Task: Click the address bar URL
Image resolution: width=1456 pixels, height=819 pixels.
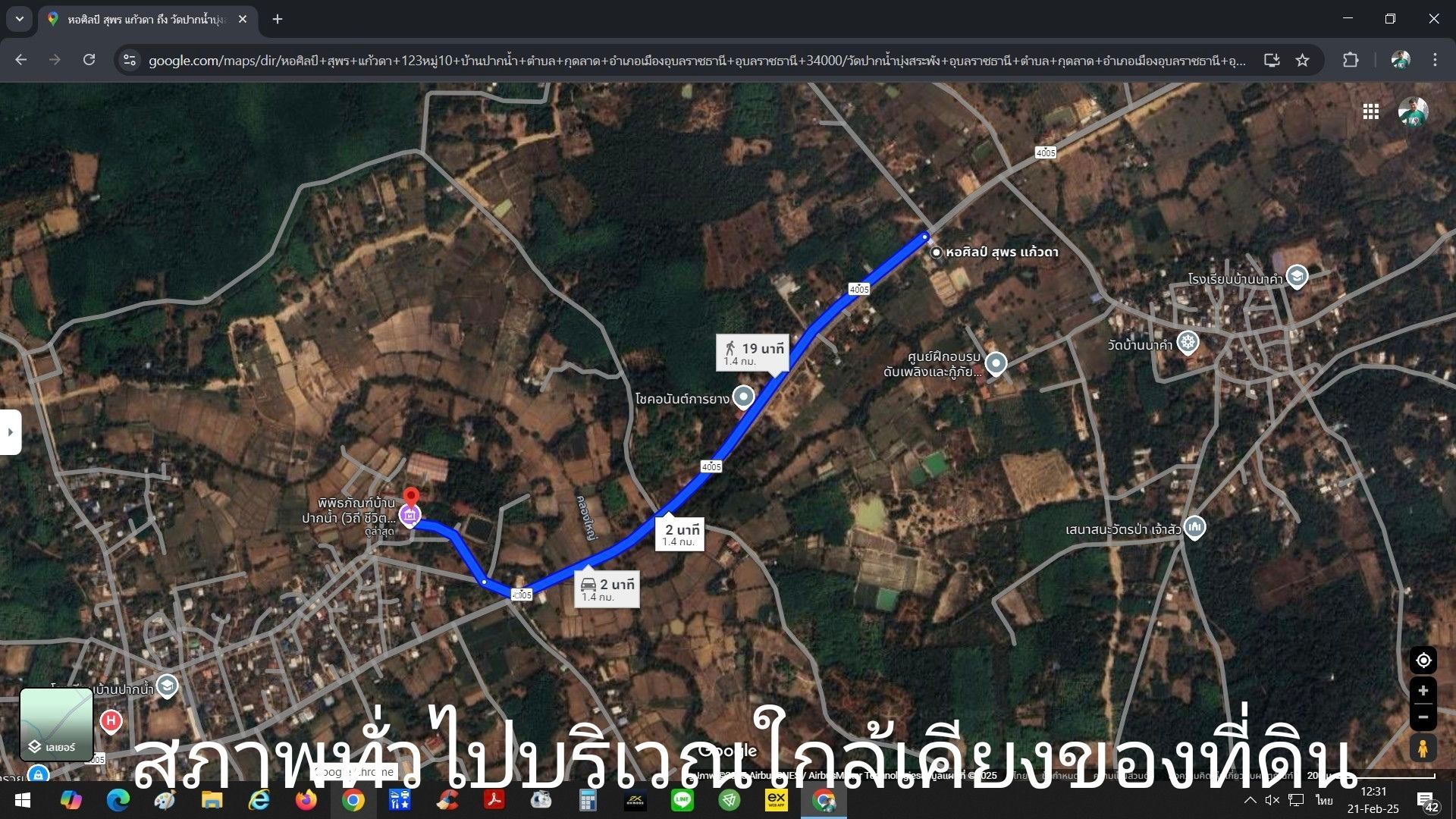Action: tap(696, 60)
